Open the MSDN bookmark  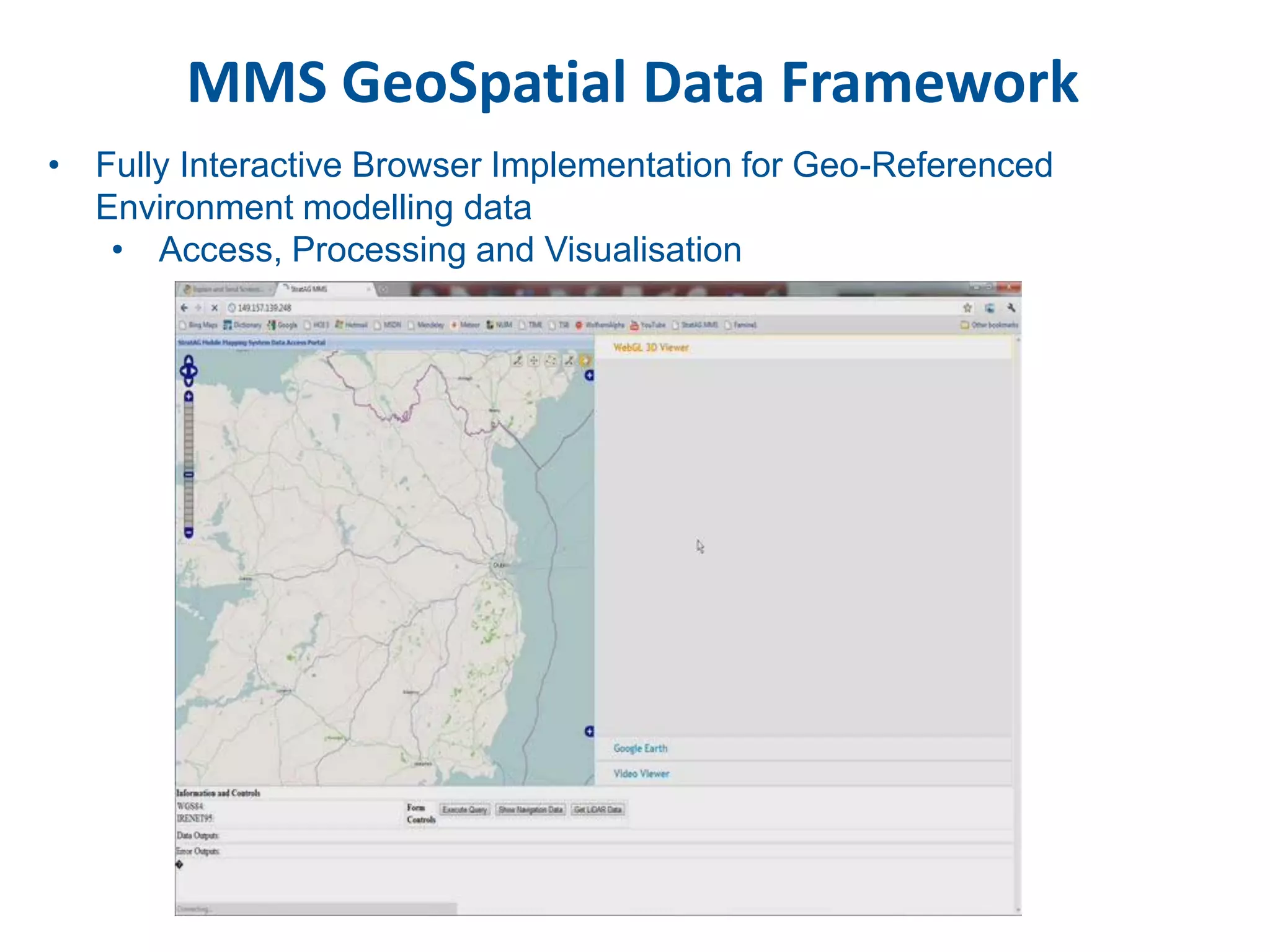(388, 325)
